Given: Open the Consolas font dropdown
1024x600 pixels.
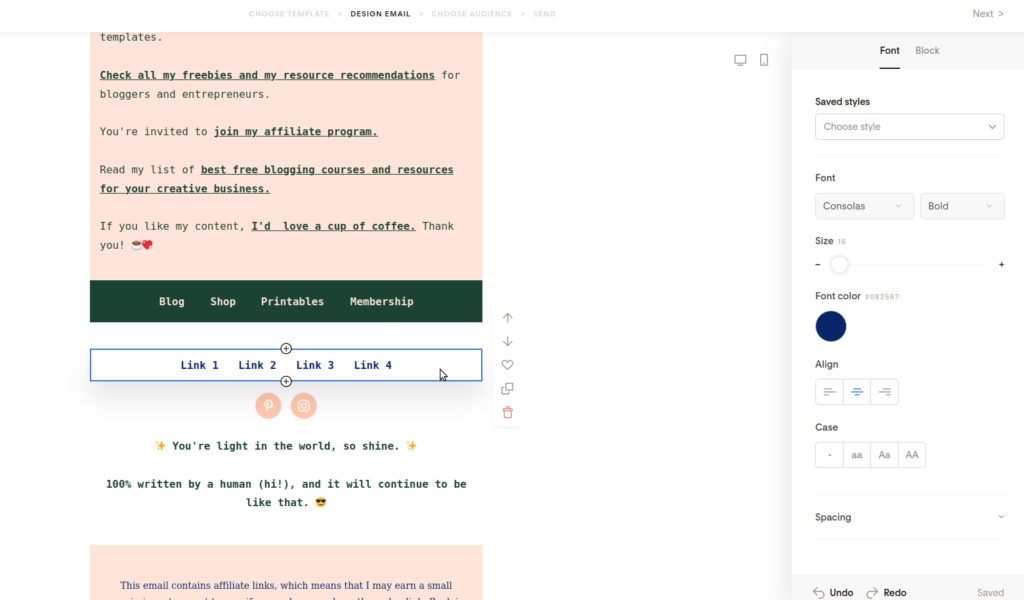Looking at the screenshot, I should (864, 206).
